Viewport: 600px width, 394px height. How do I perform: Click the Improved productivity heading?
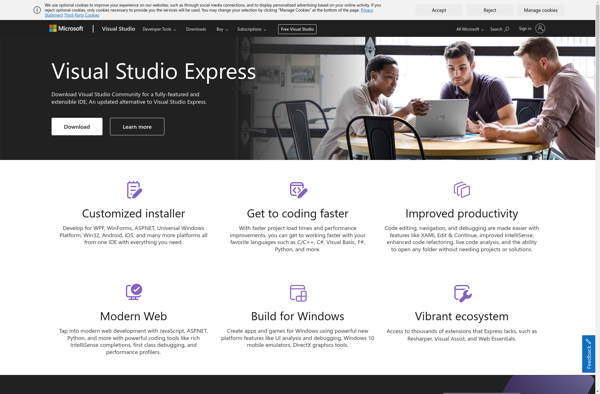(462, 213)
